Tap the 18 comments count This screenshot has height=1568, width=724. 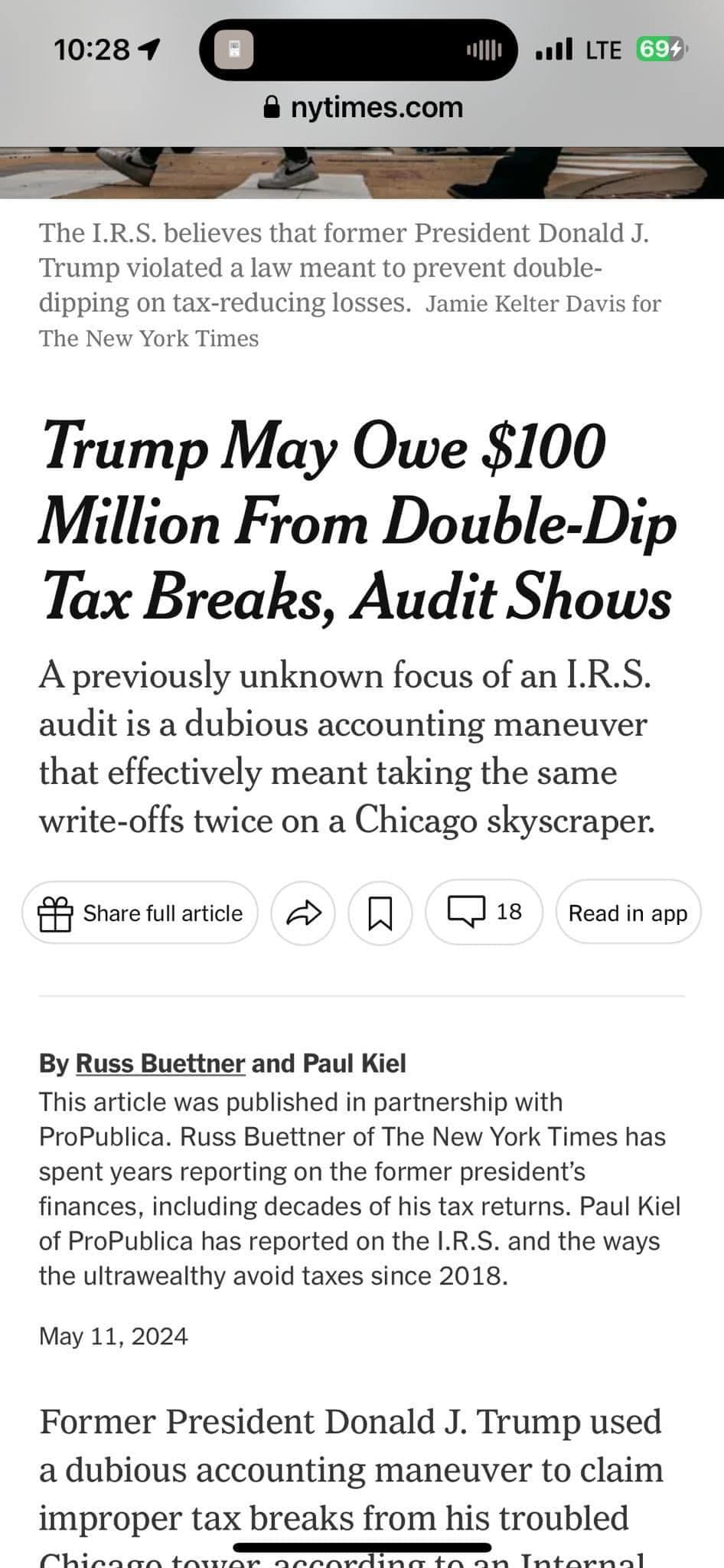(x=509, y=911)
